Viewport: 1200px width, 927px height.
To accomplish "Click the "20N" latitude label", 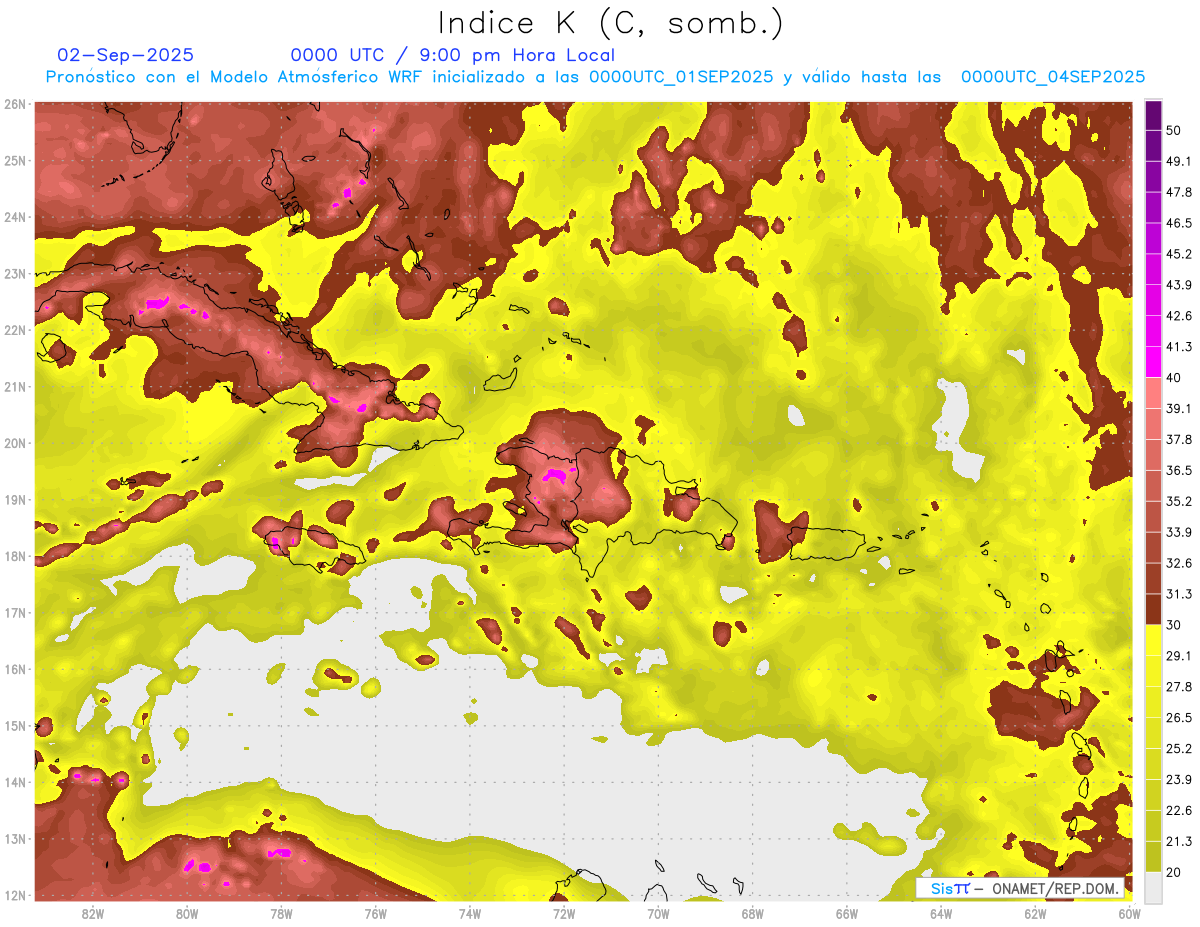I will 15,443.
